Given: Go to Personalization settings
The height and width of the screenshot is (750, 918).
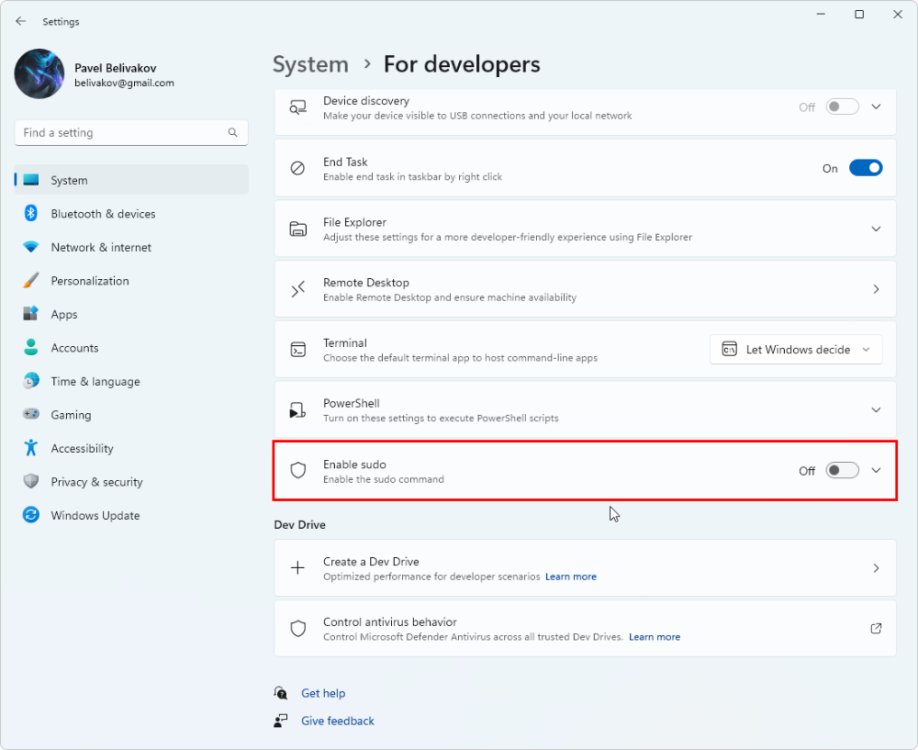Looking at the screenshot, I should click(x=132, y=280).
